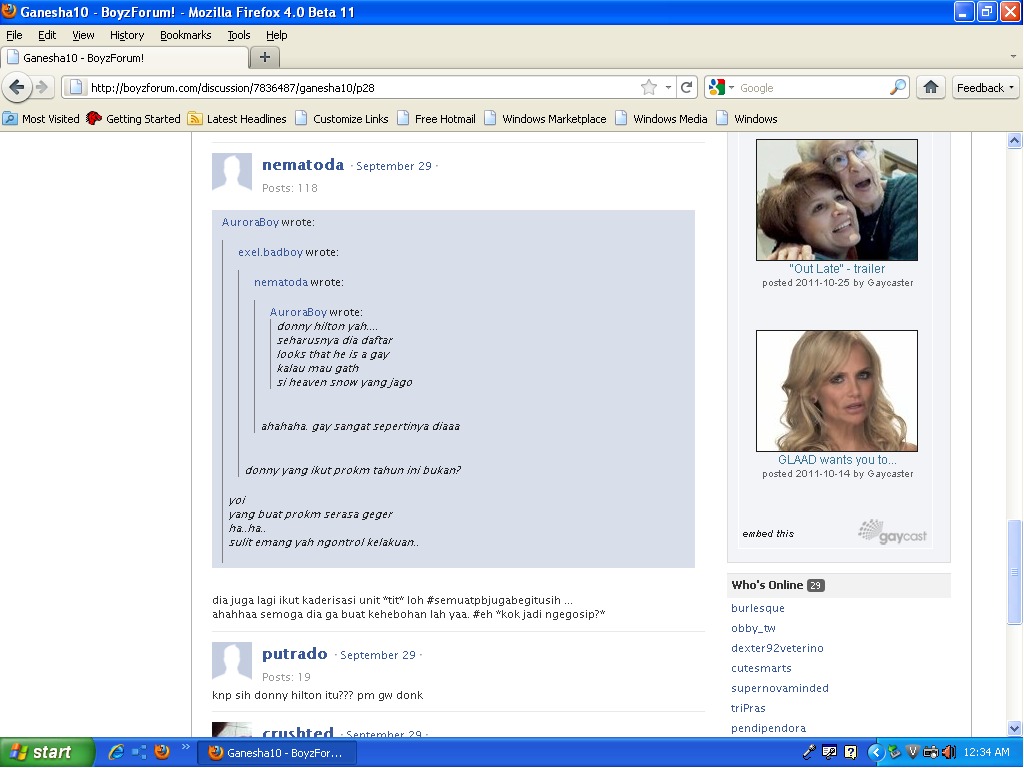Open online user cutesmarts' profile
1024x768 pixels.
click(x=761, y=668)
